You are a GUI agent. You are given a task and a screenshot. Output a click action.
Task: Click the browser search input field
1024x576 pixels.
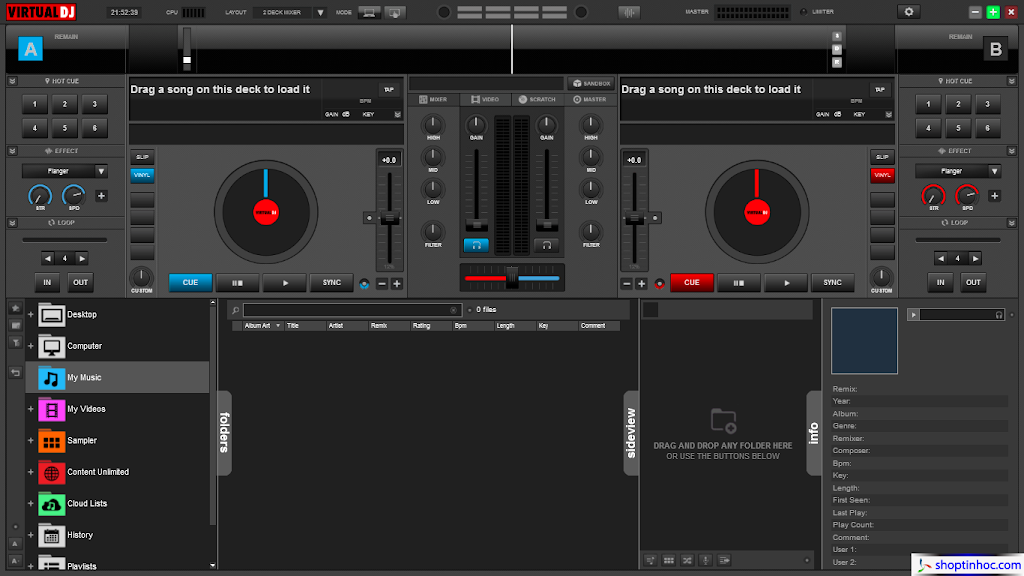click(351, 310)
